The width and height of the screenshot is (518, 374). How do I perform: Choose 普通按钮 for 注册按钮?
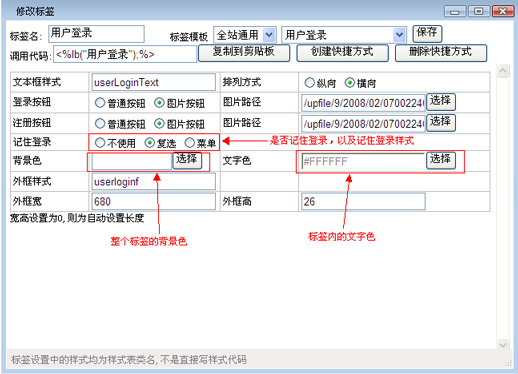pyautogui.click(x=100, y=124)
